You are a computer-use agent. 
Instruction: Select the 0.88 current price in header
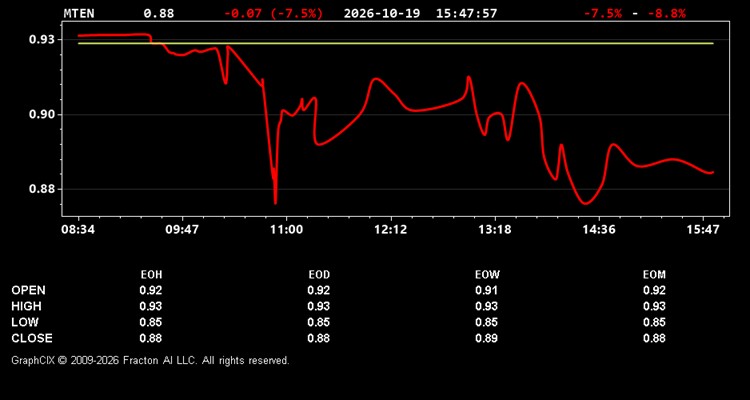(x=159, y=13)
